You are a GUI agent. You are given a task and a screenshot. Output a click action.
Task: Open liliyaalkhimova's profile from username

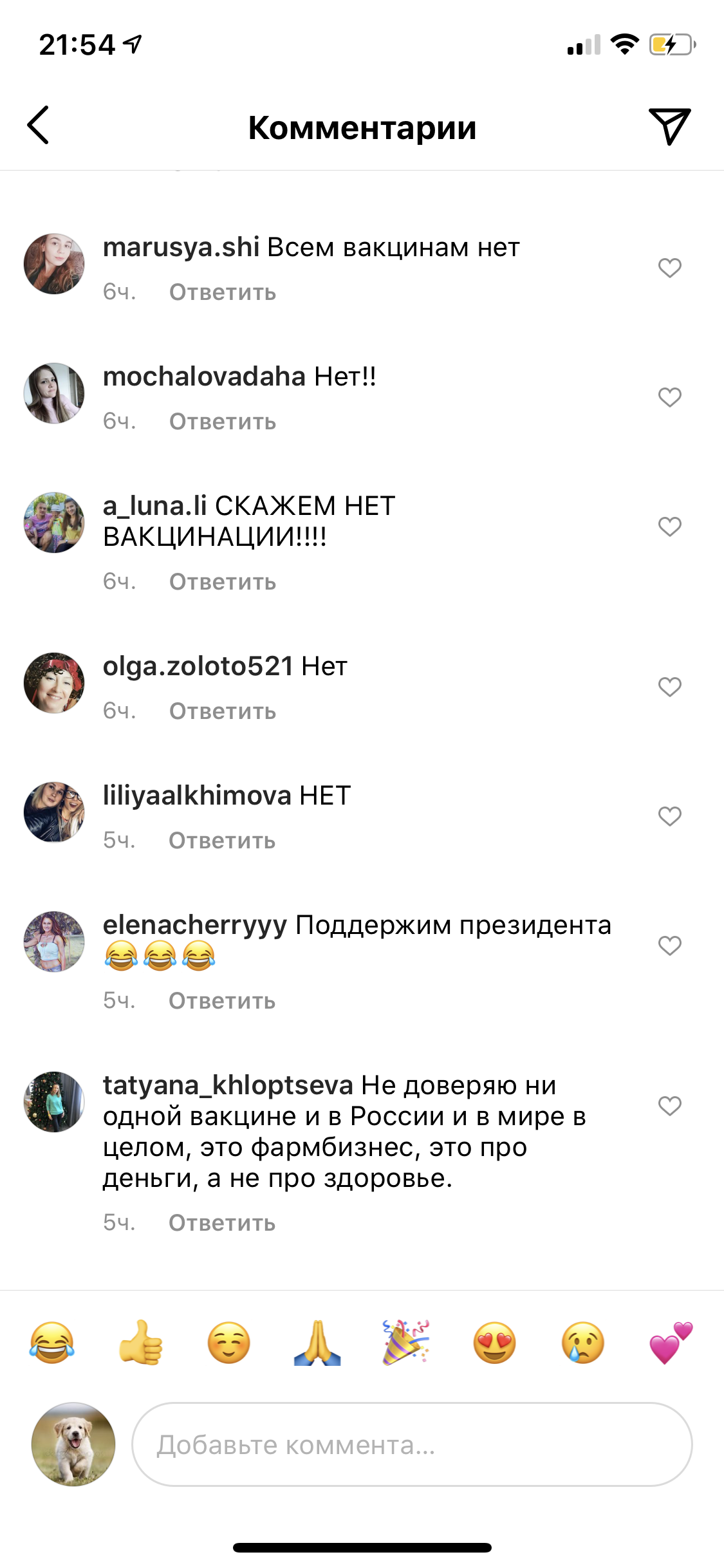[197, 796]
